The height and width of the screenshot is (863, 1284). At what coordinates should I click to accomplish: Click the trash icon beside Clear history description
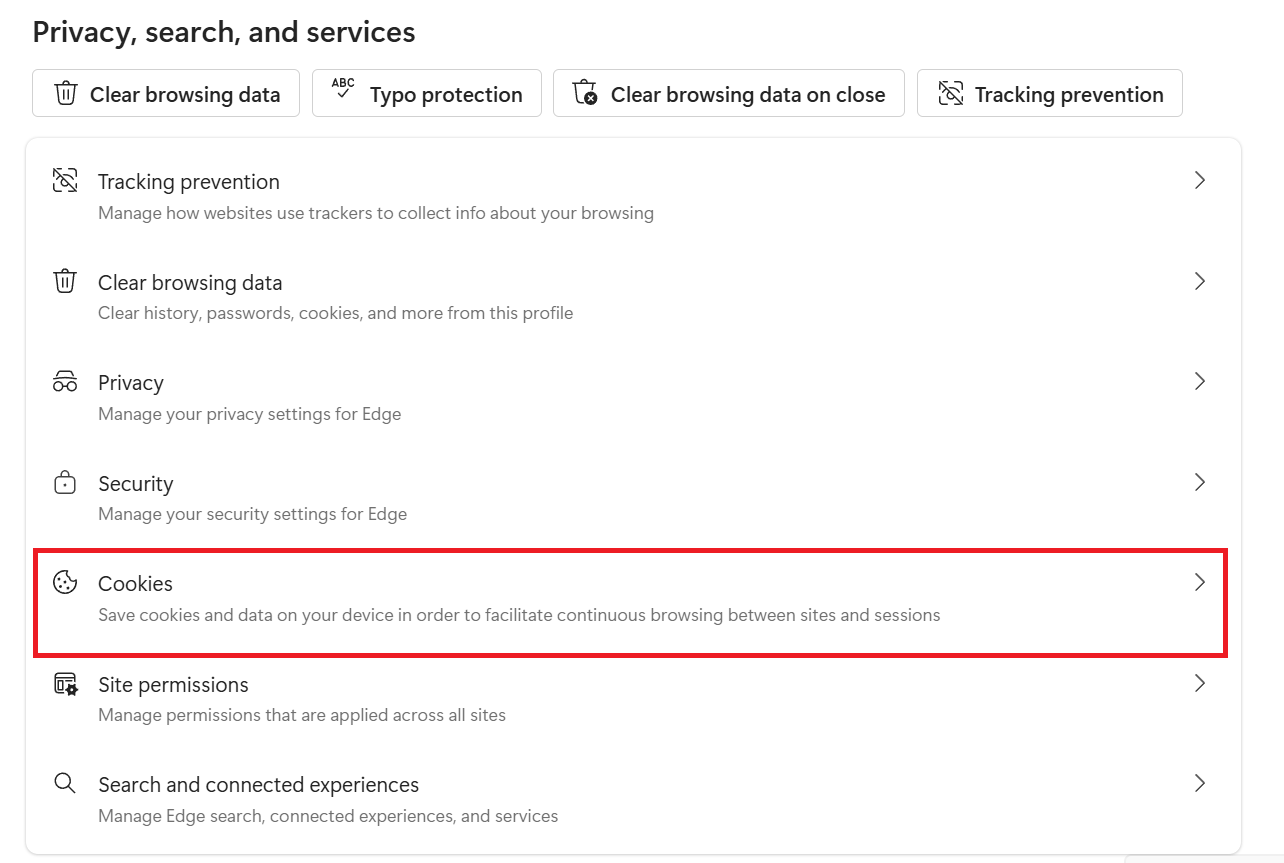coord(65,282)
